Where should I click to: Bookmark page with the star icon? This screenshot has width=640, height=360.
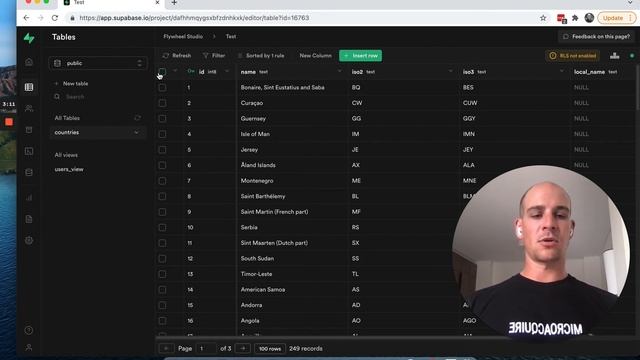(543, 18)
